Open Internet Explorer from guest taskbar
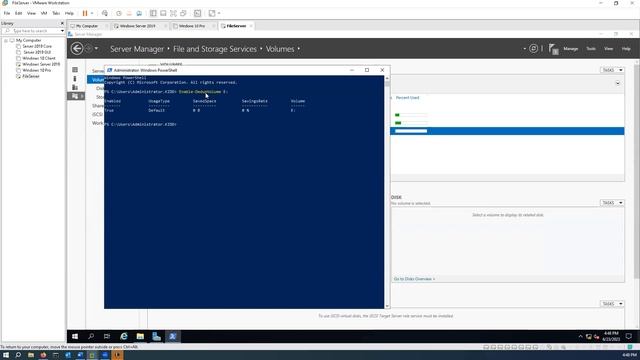This screenshot has height=360, width=640. 124,336
